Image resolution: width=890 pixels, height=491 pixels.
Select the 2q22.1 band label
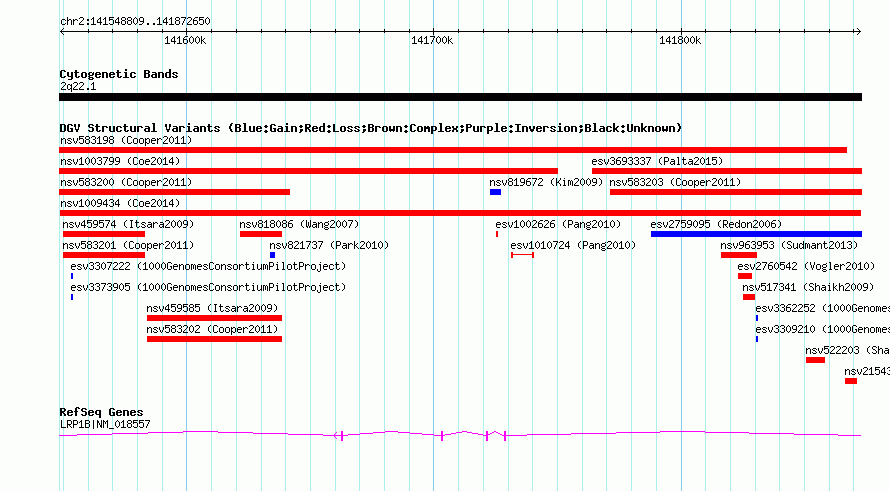(78, 86)
